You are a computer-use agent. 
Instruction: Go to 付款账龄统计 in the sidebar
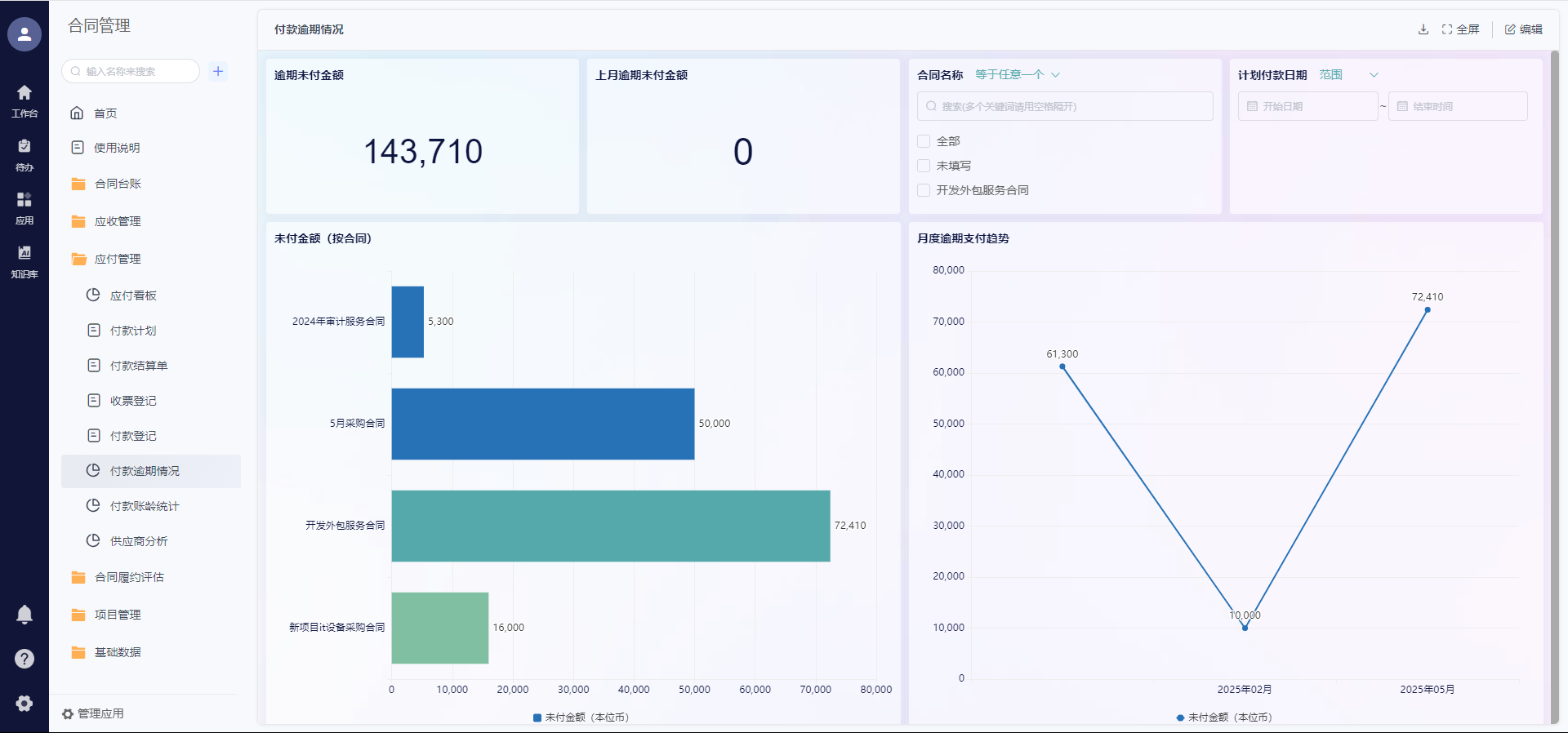145,506
